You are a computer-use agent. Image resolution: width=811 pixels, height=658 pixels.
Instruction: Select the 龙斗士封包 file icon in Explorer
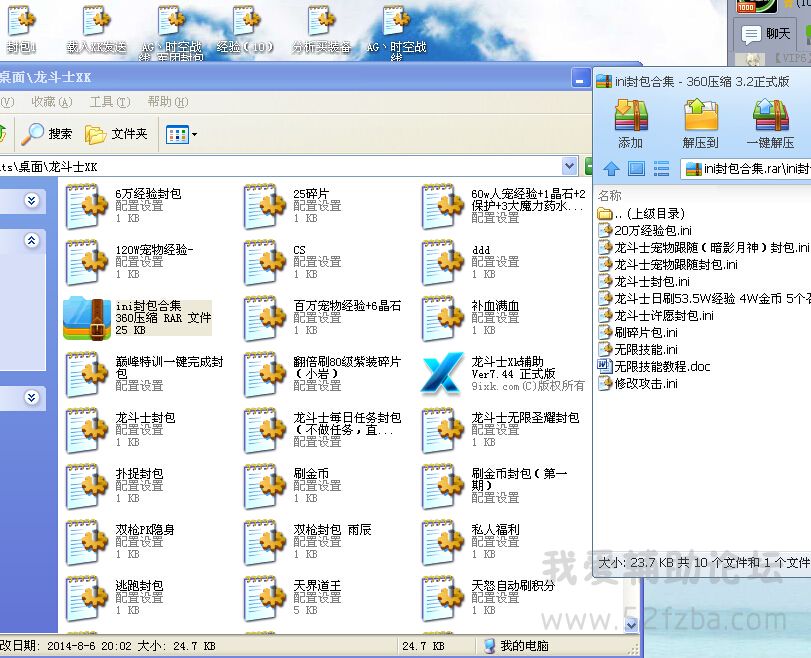(86, 430)
